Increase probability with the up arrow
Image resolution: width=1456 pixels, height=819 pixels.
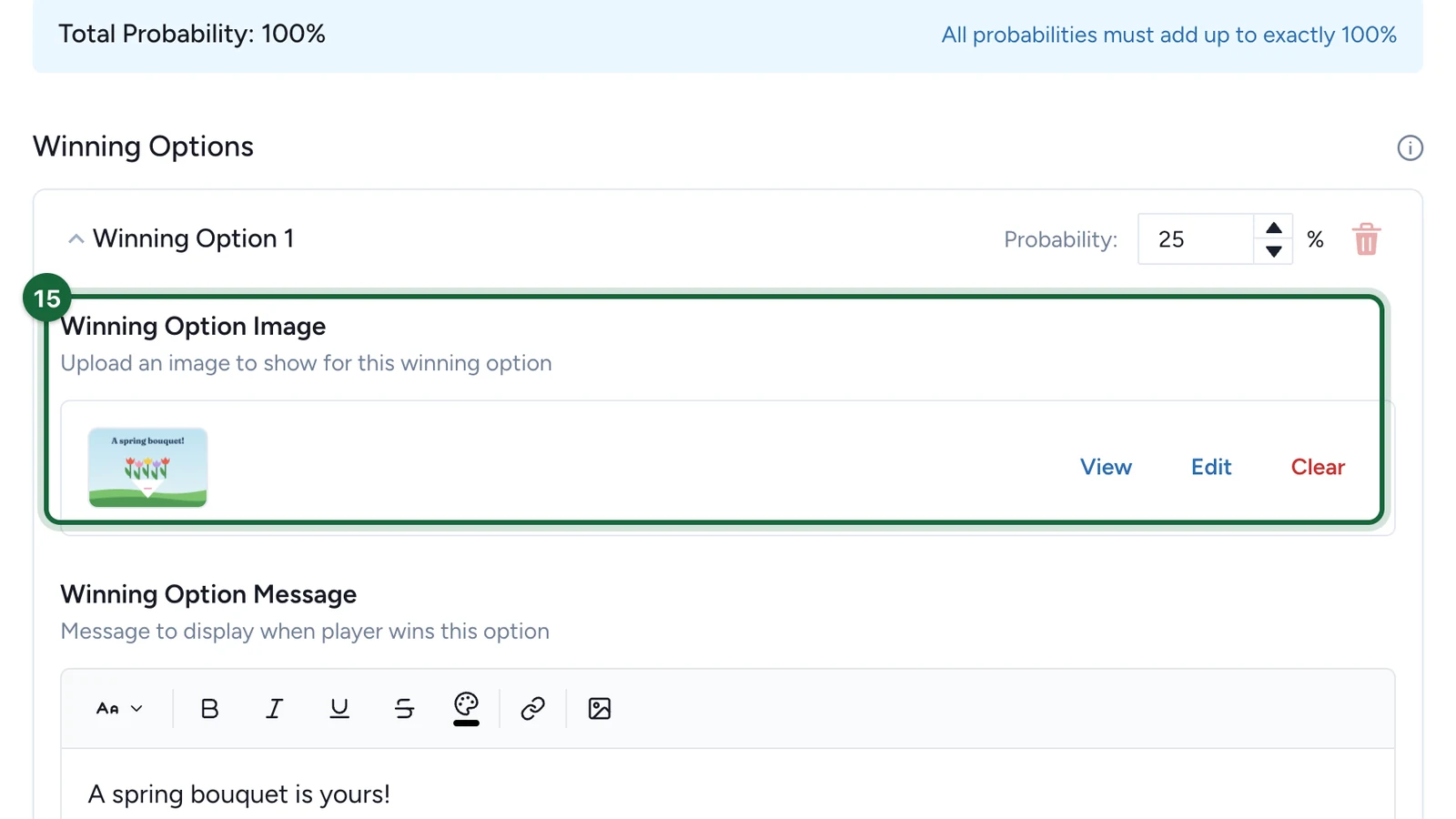[1273, 227]
